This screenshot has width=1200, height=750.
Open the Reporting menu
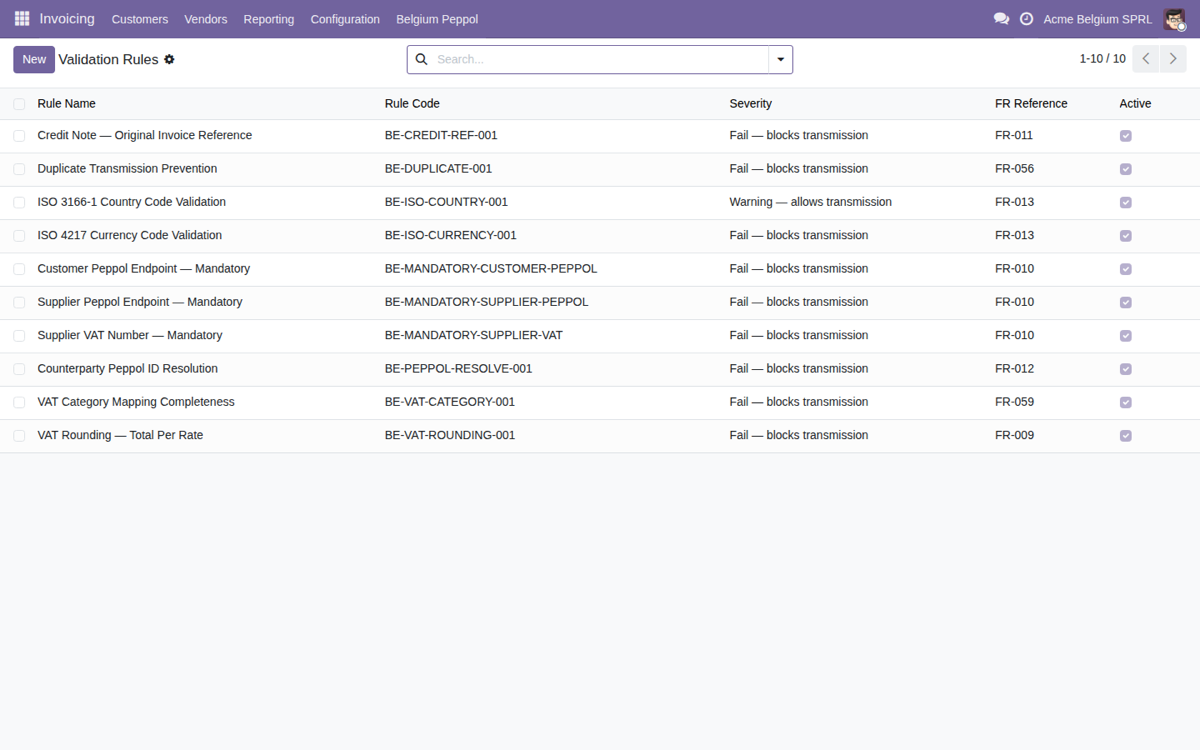click(269, 19)
